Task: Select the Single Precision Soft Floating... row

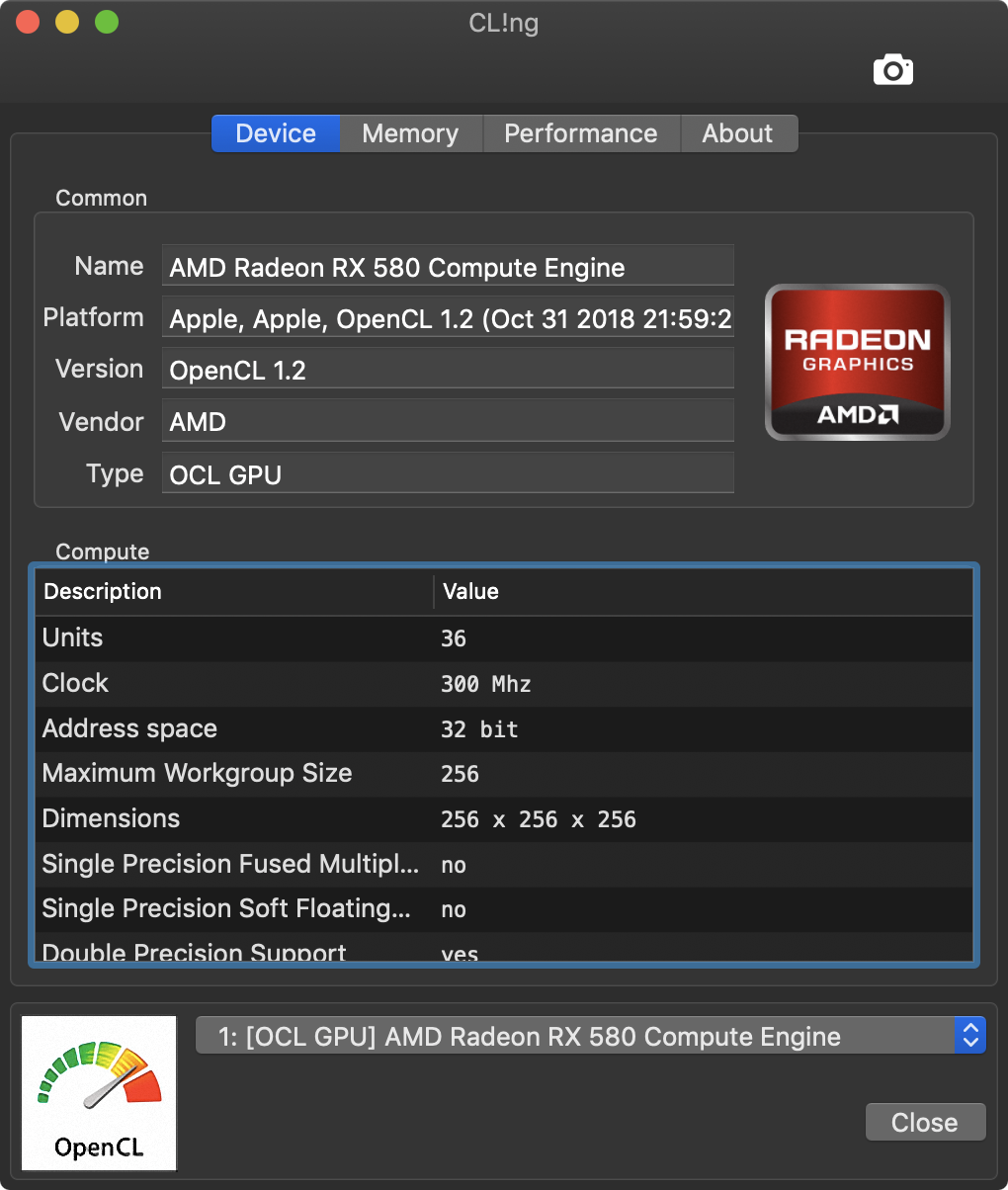Action: click(x=504, y=909)
